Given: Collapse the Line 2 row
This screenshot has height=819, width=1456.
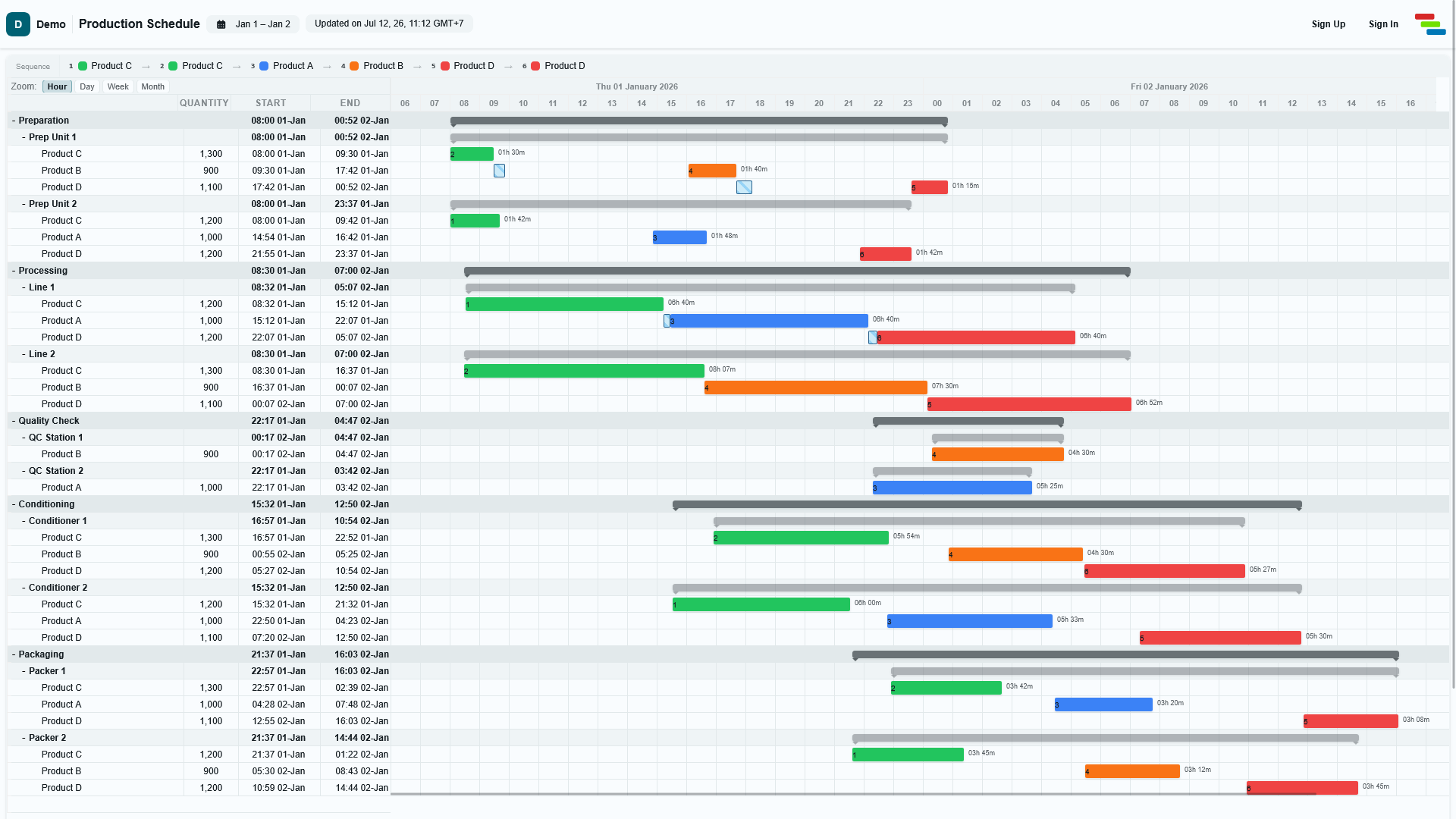Looking at the screenshot, I should pyautogui.click(x=24, y=354).
